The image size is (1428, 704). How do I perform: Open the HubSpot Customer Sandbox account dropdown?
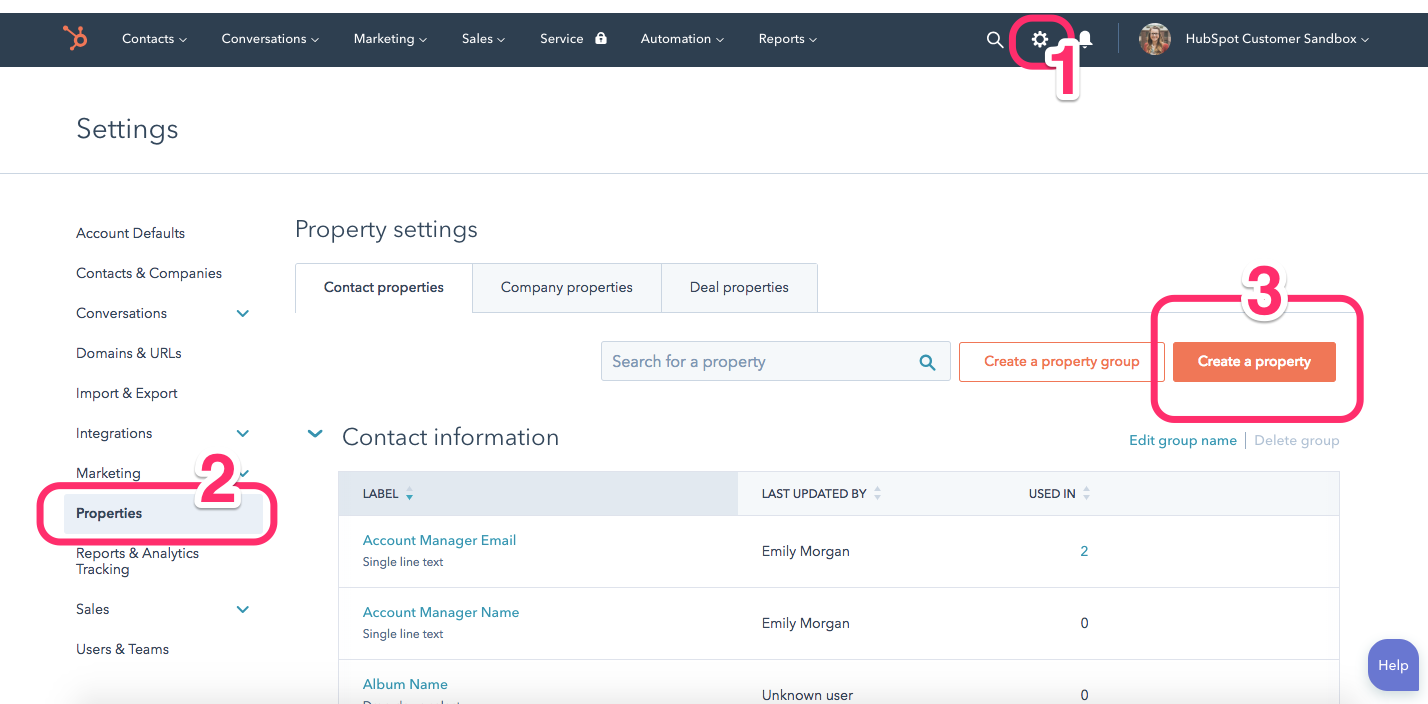pos(1277,39)
